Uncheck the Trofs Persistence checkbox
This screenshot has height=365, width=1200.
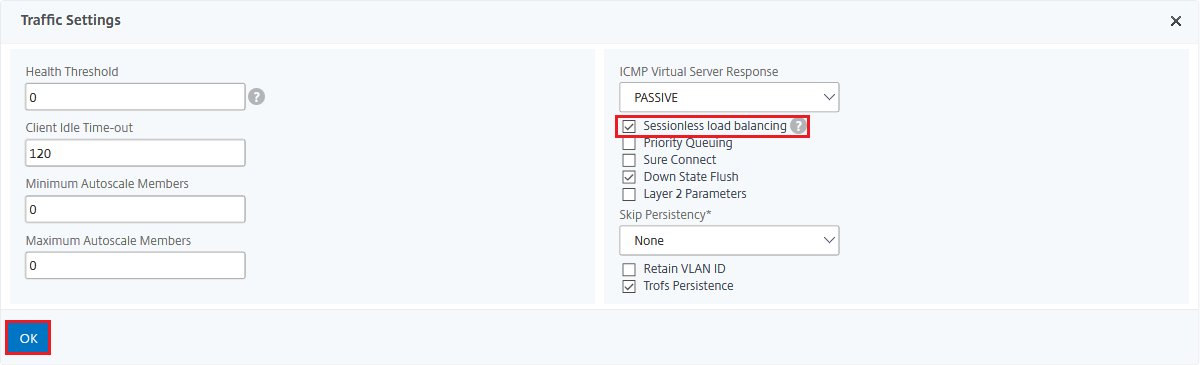[x=629, y=287]
